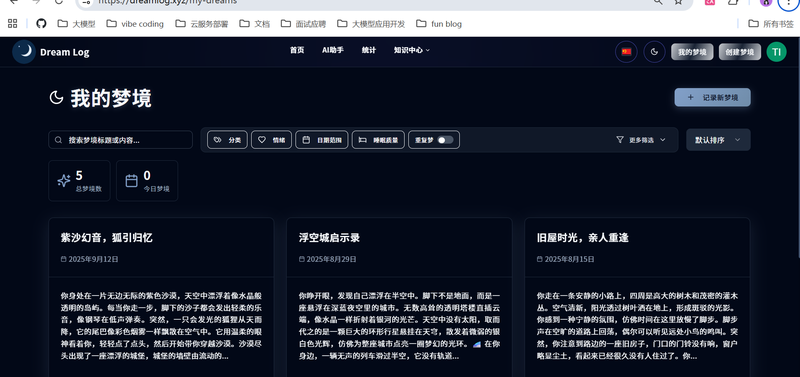Open the dream titled 旧屋时光，亲人重逢
Image resolution: width=800 pixels, height=377 pixels.
pos(582,238)
